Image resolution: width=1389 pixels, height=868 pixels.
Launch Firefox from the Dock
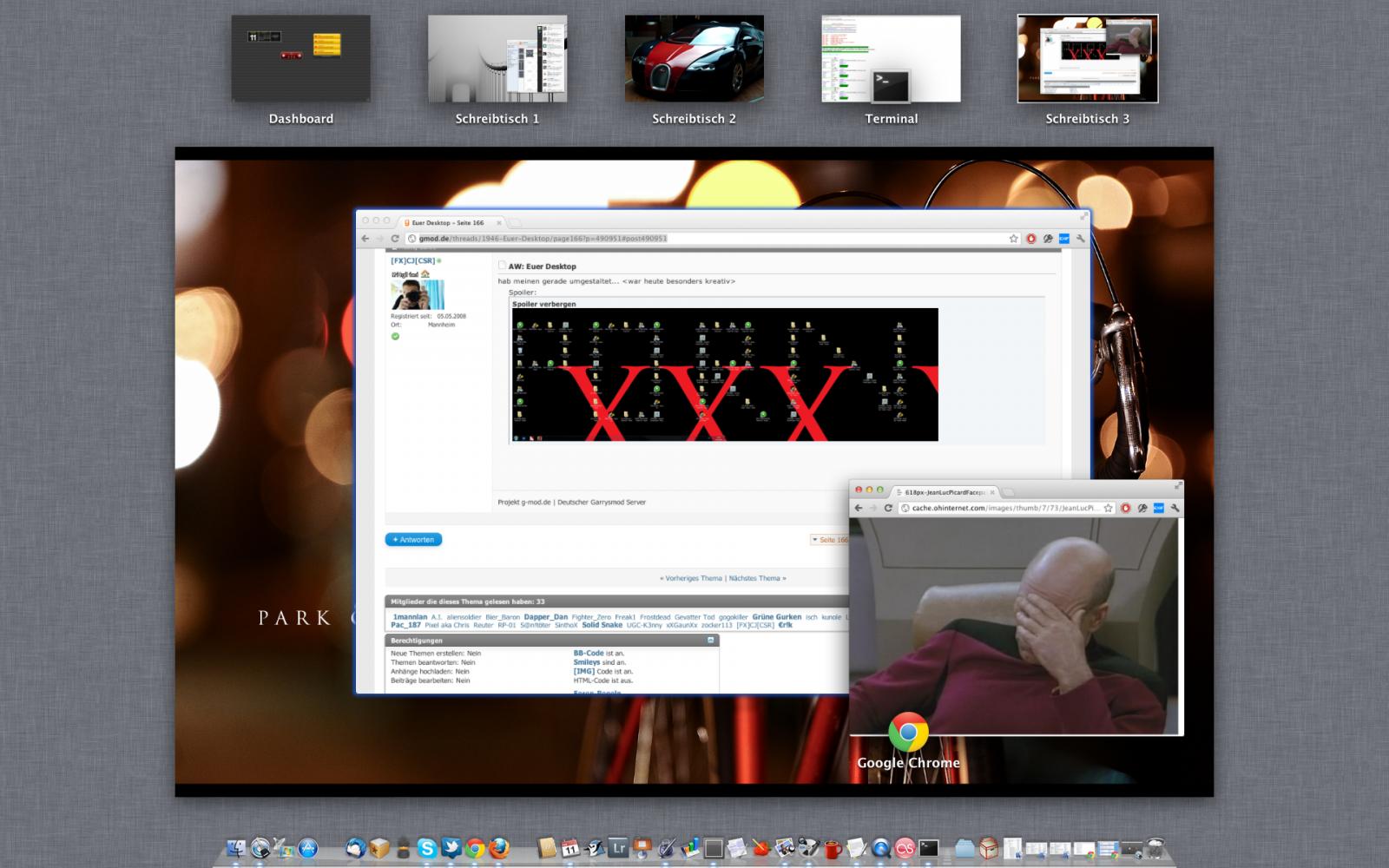point(498,848)
